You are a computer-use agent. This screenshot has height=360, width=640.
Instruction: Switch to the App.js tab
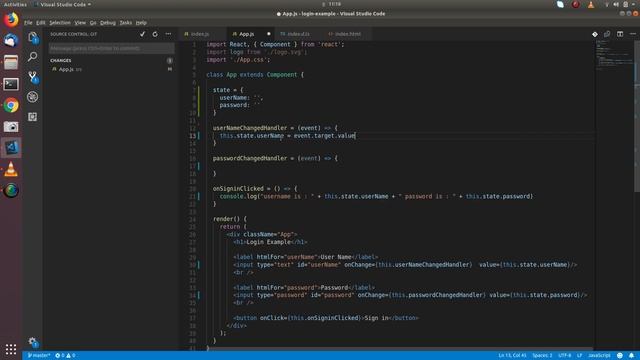[246, 34]
